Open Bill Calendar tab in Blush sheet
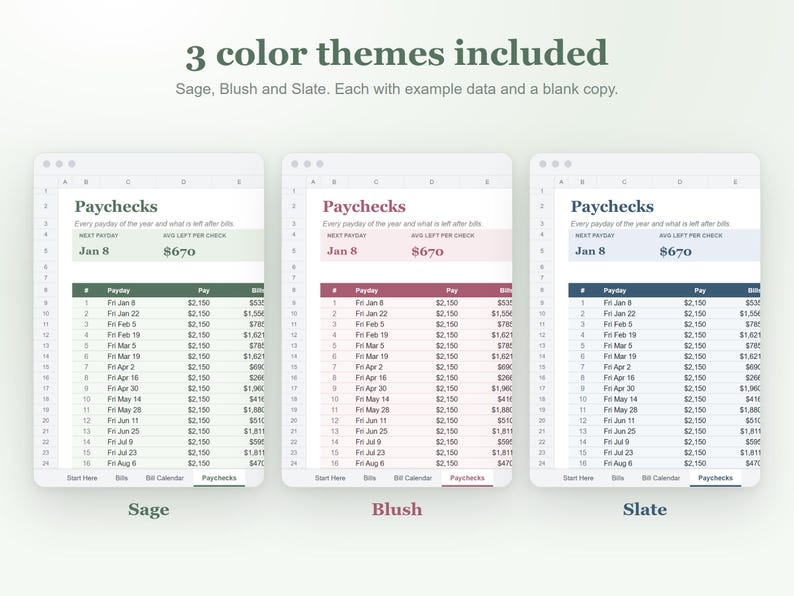Image resolution: width=794 pixels, height=596 pixels. [413, 478]
